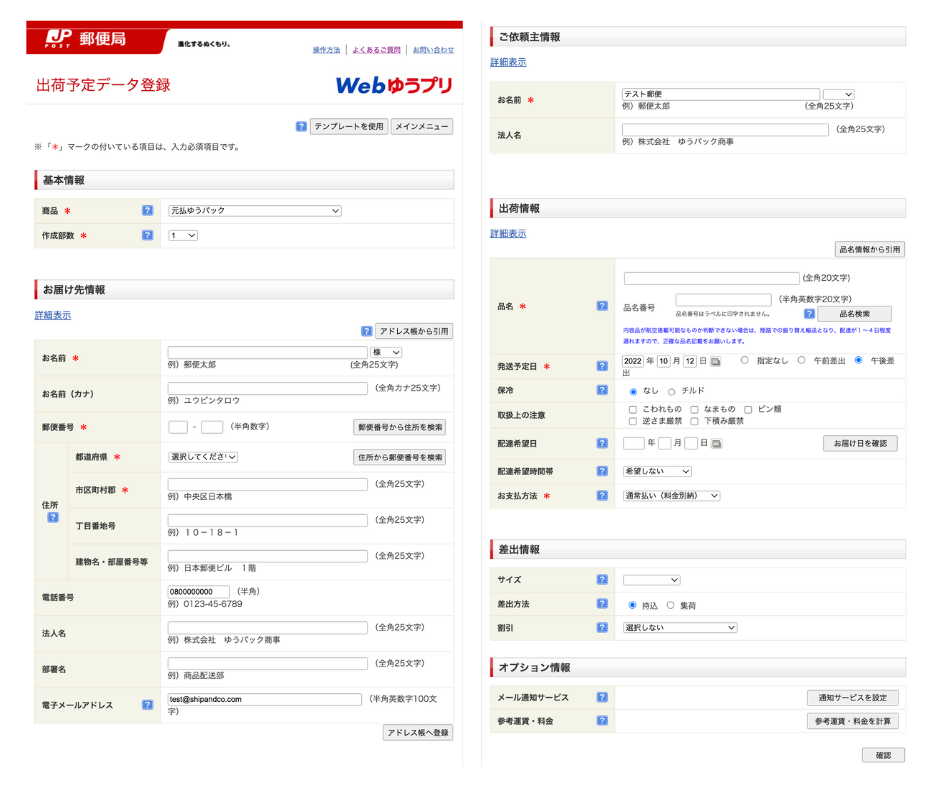This screenshot has width=940, height=788.
Task: Select 指定なし radio for shipping date
Action: (x=744, y=360)
